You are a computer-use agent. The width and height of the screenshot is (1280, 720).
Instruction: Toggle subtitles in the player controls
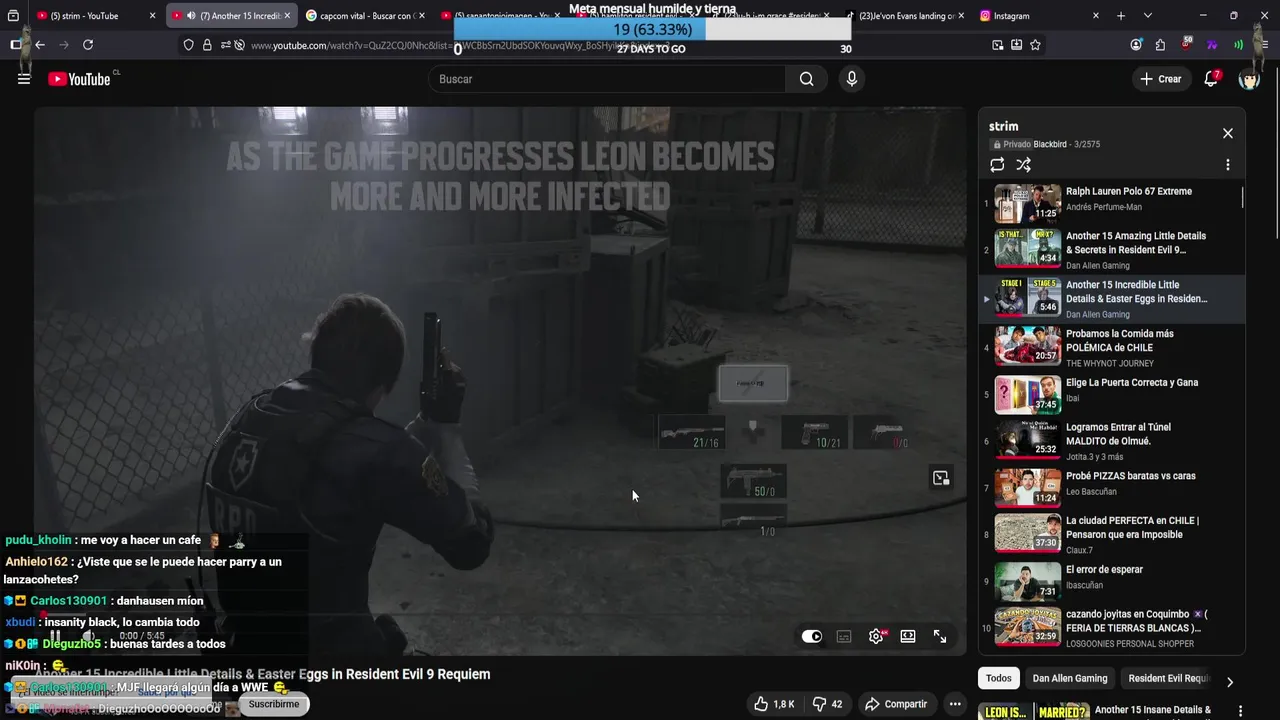[x=844, y=636]
